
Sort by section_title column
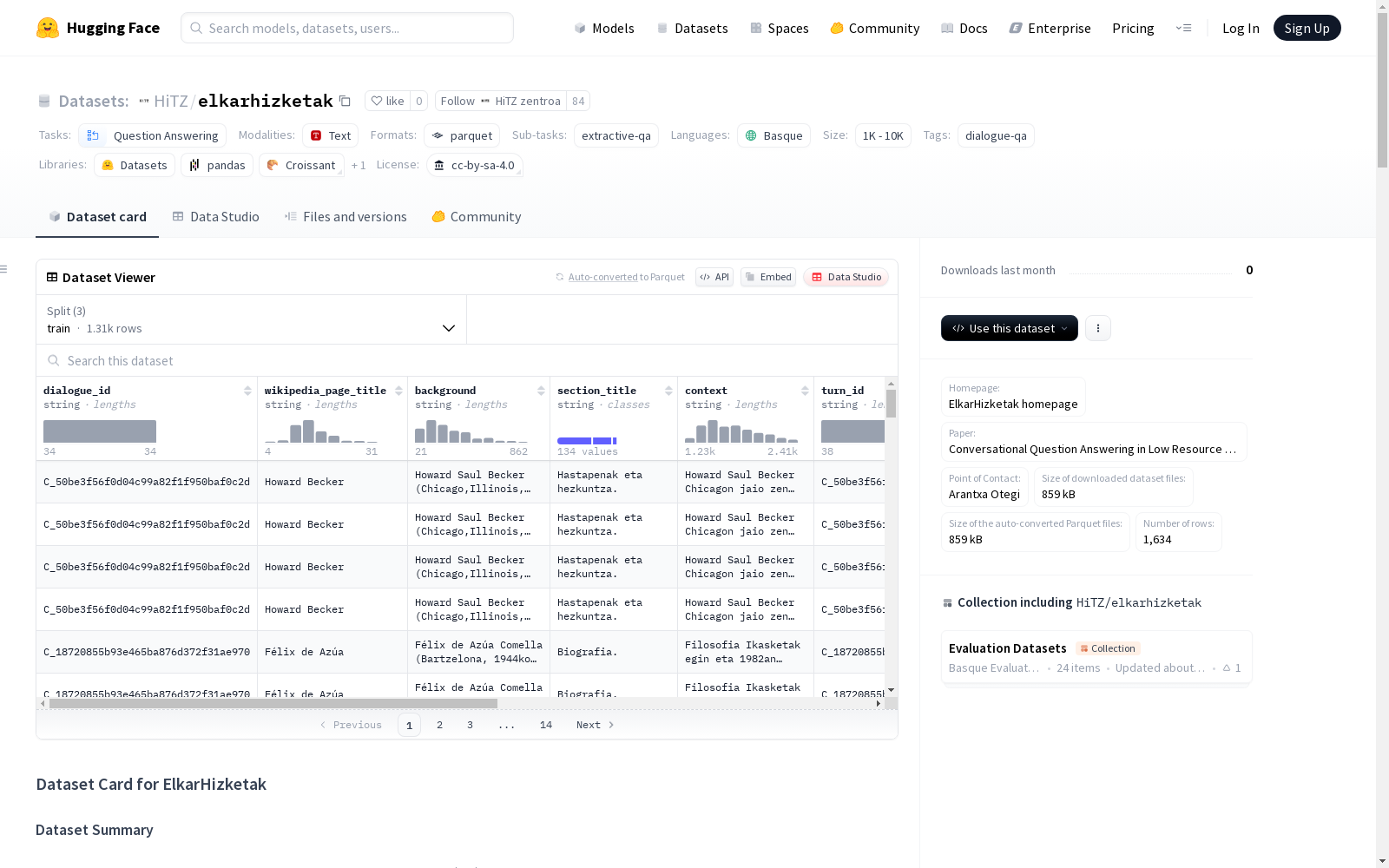coord(668,391)
